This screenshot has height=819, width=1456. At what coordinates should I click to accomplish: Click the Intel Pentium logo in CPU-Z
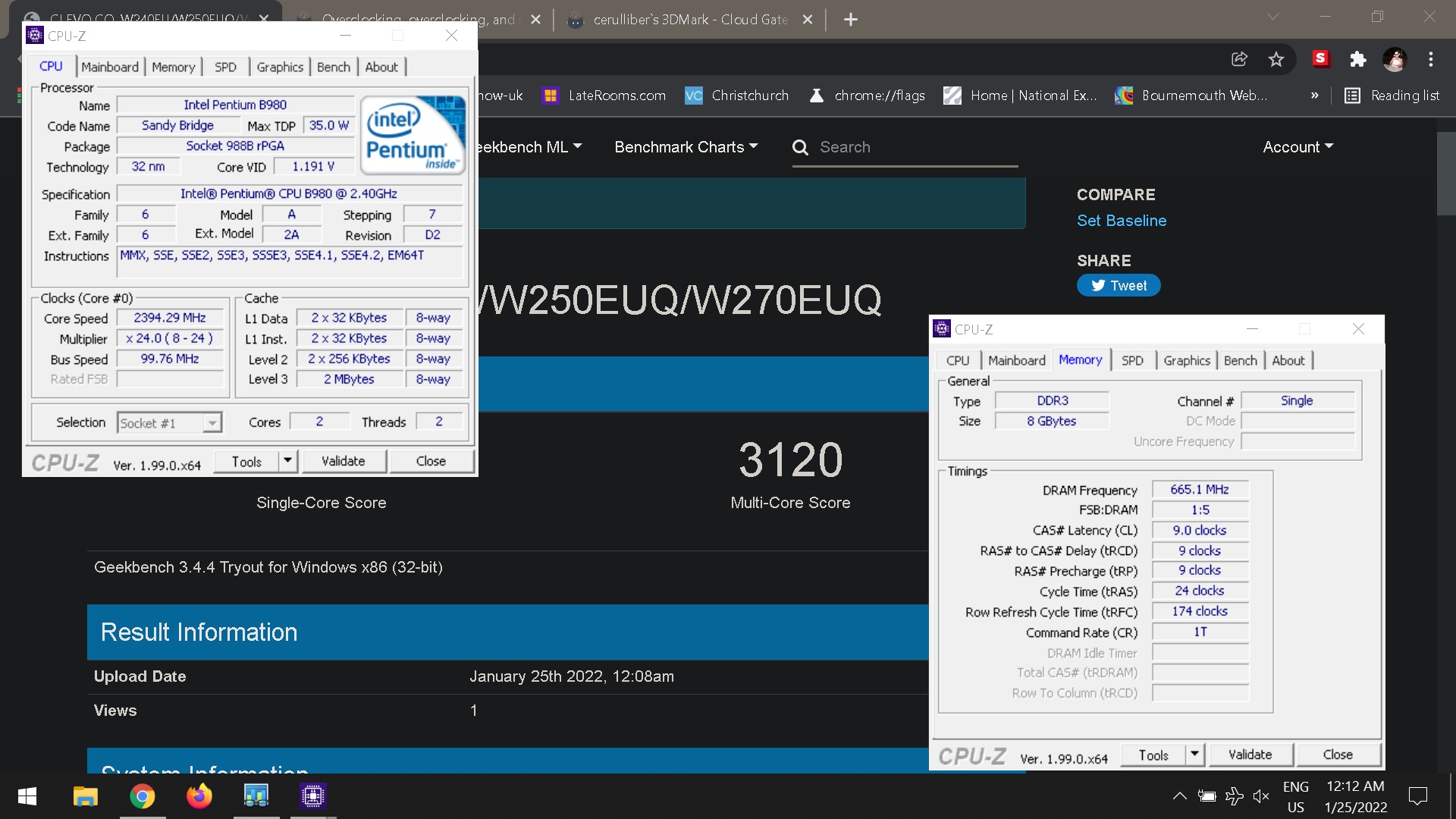pyautogui.click(x=413, y=136)
